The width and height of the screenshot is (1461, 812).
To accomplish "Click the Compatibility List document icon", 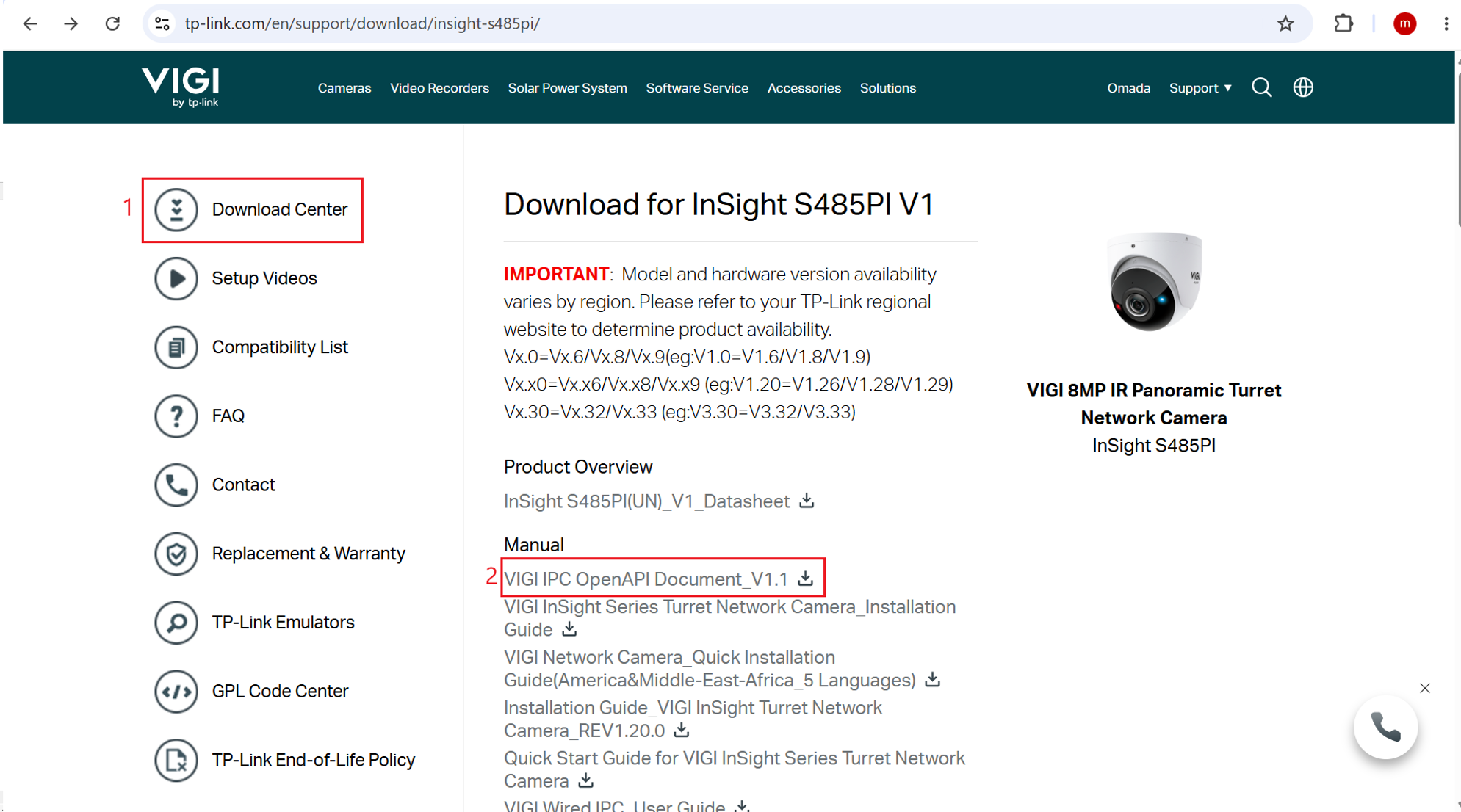I will point(176,347).
